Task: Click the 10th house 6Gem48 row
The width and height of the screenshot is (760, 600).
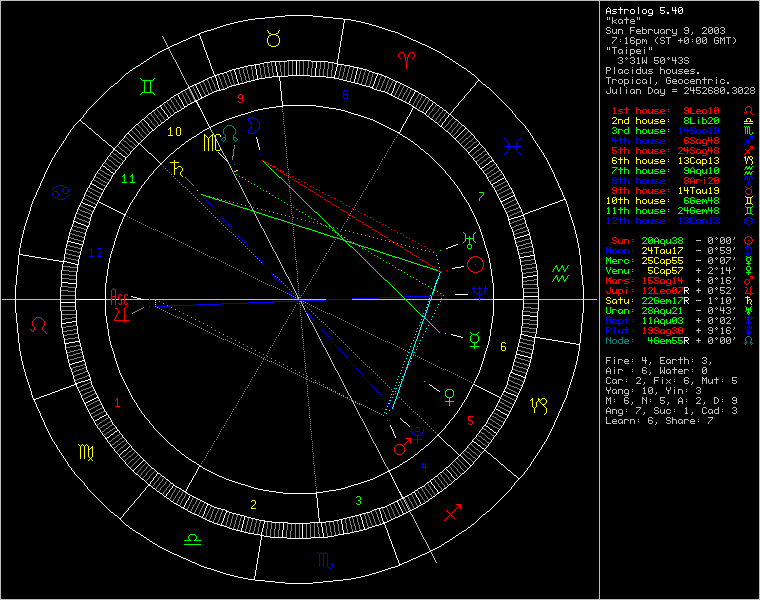Action: [x=681, y=201]
